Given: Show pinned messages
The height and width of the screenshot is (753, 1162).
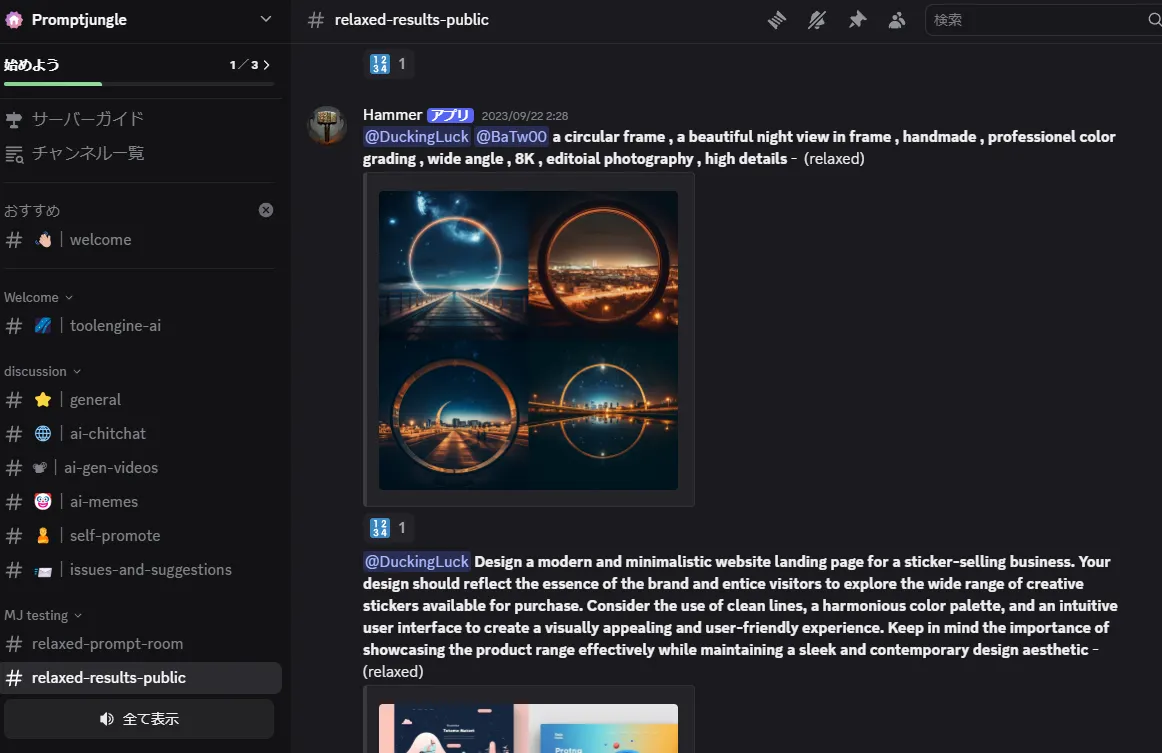Looking at the screenshot, I should [857, 20].
